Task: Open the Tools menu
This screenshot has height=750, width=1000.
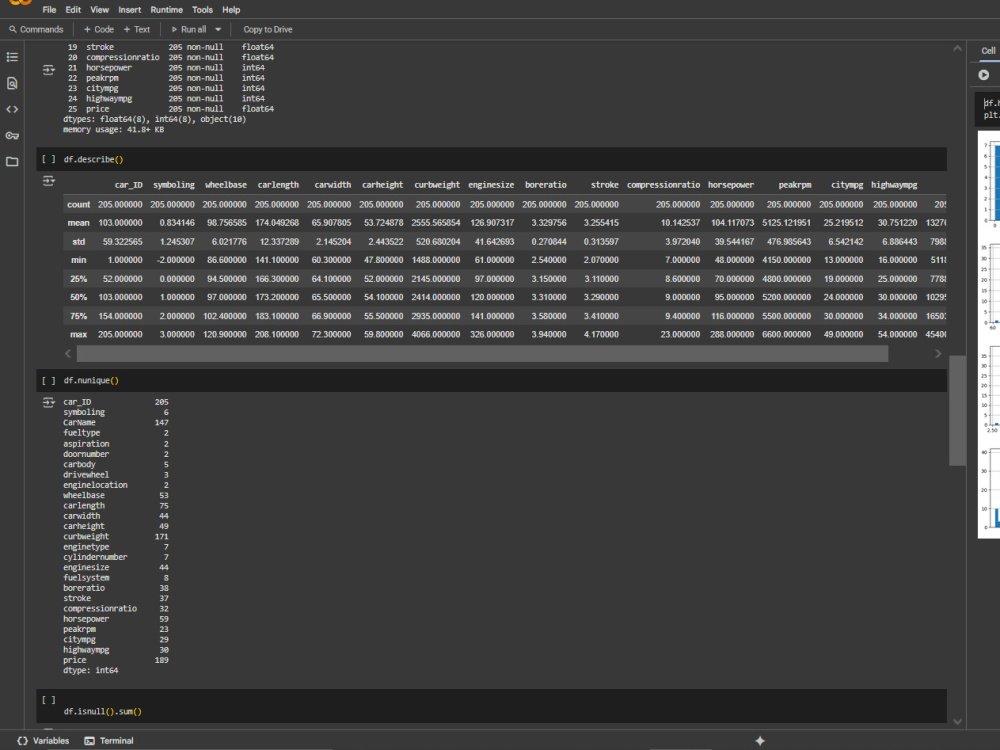Action: click(x=202, y=10)
